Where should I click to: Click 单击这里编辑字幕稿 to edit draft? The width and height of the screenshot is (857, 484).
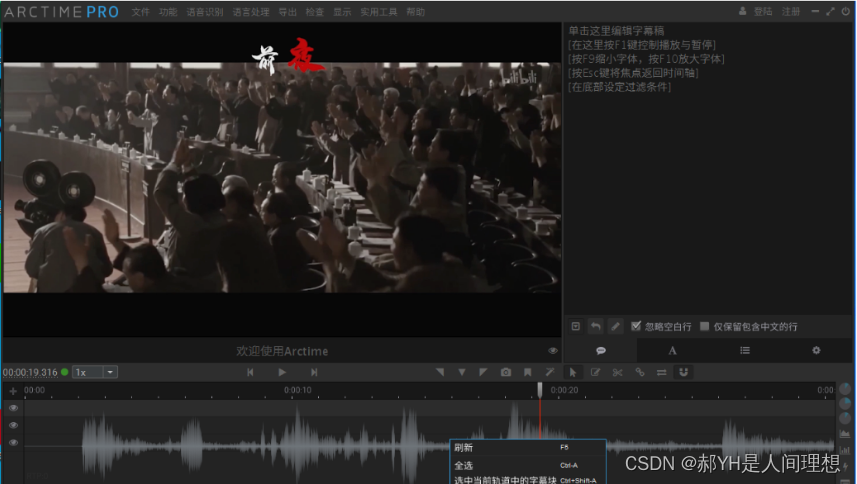tap(616, 31)
